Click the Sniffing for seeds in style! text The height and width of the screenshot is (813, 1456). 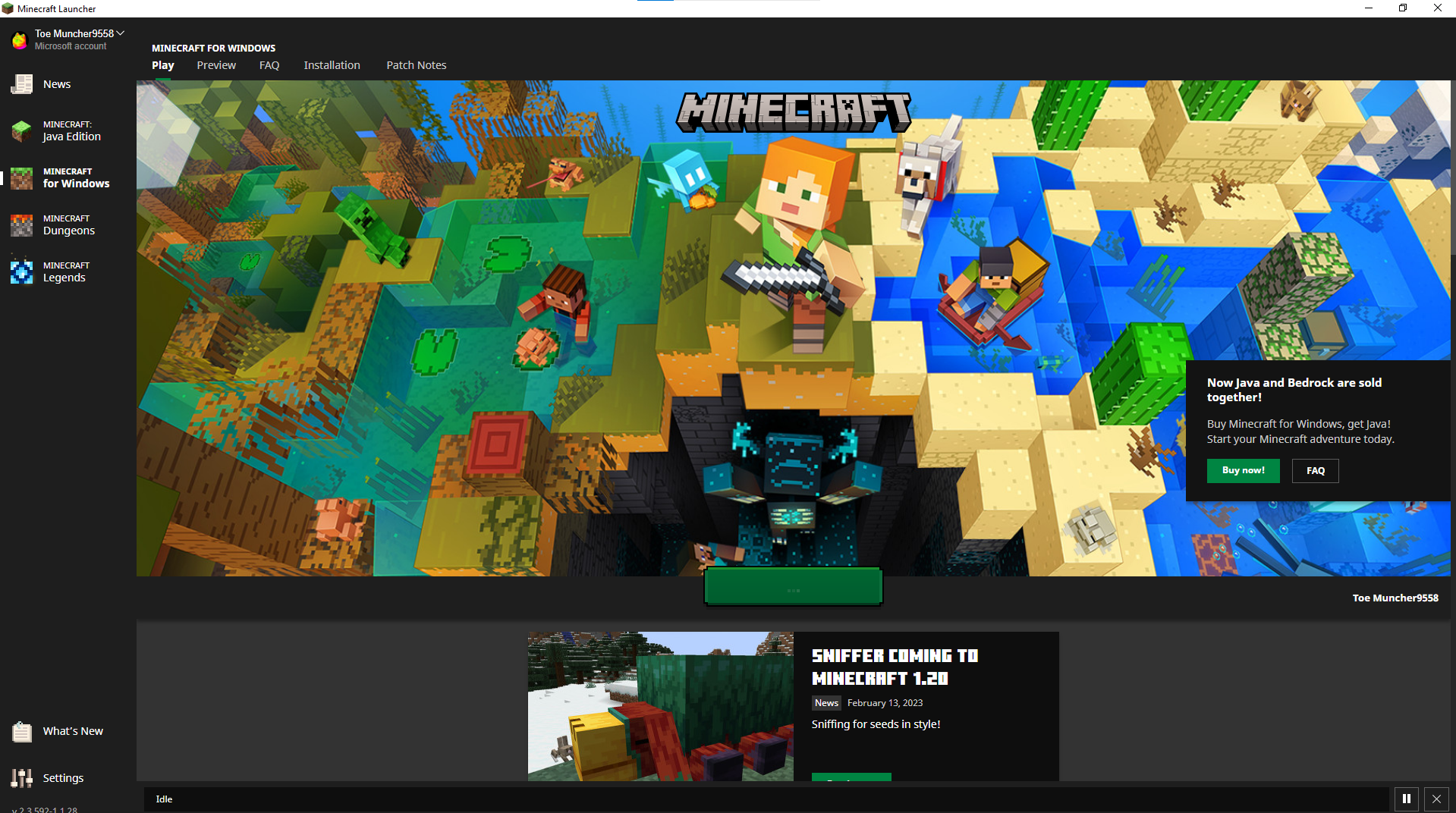tap(876, 724)
